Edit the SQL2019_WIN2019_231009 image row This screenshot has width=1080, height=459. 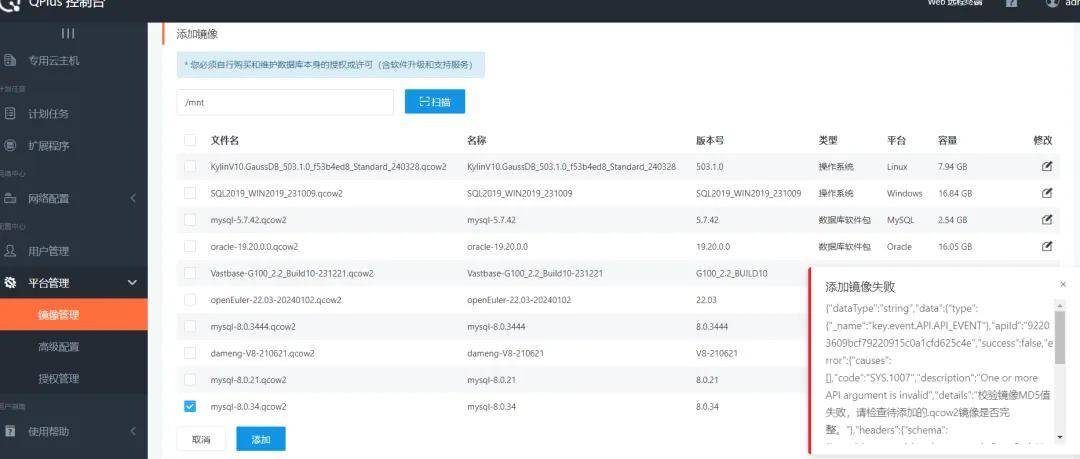coord(1046,193)
